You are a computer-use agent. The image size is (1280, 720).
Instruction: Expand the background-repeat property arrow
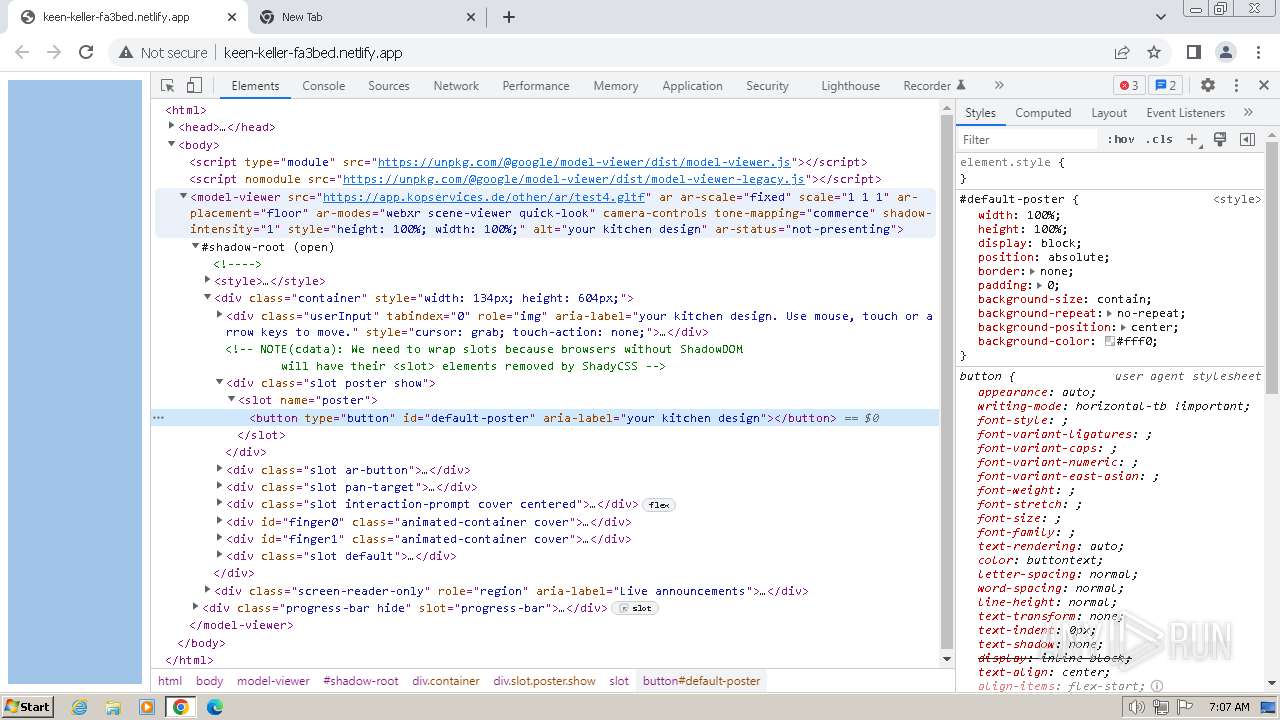point(1111,313)
